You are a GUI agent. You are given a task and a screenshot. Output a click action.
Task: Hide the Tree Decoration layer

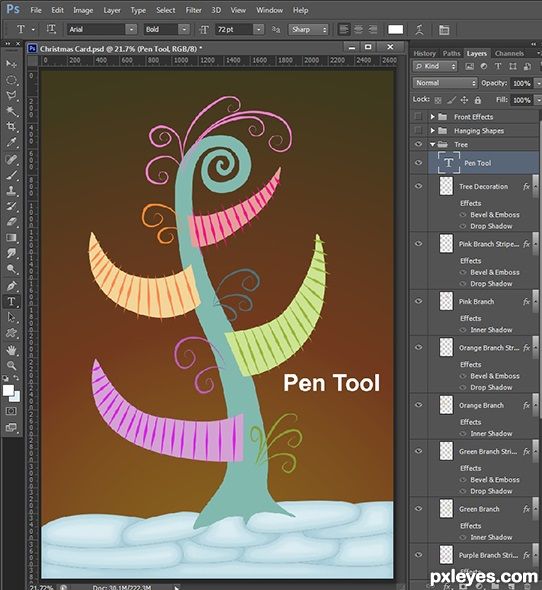pos(418,186)
